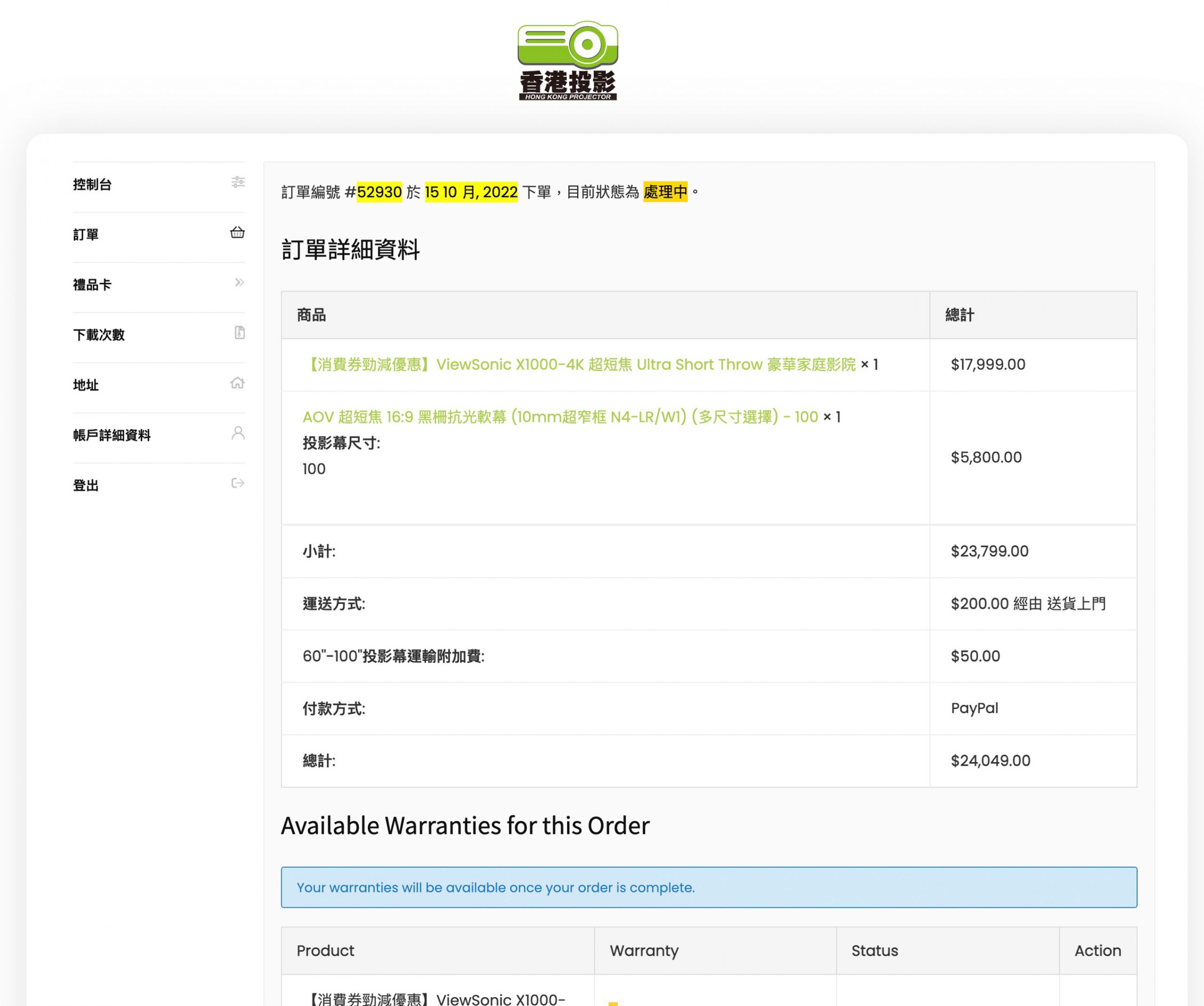Click the sliders icon beside 控制台
This screenshot has height=1006, width=1204.
(238, 182)
